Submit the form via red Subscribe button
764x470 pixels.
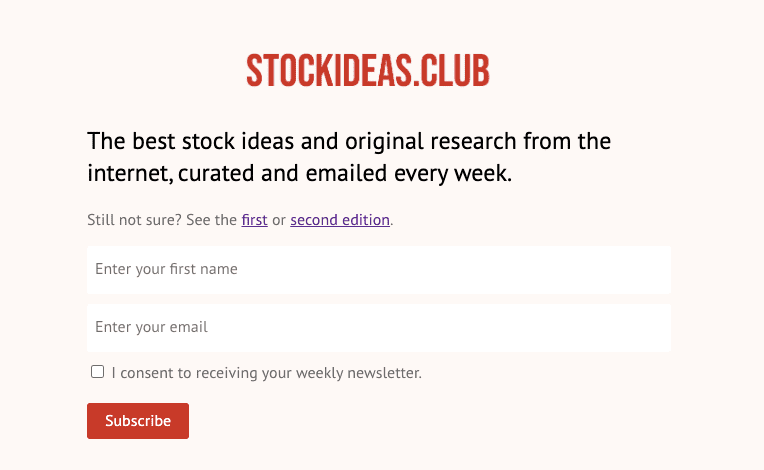click(138, 421)
